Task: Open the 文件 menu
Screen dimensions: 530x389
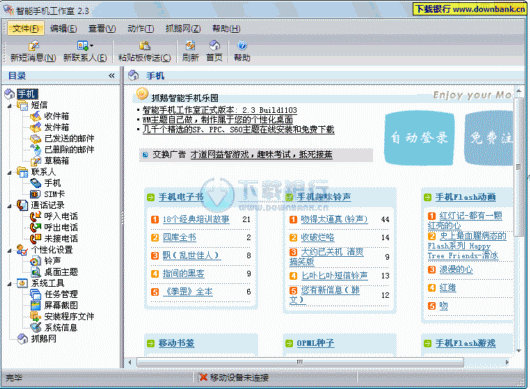Action: (26, 29)
